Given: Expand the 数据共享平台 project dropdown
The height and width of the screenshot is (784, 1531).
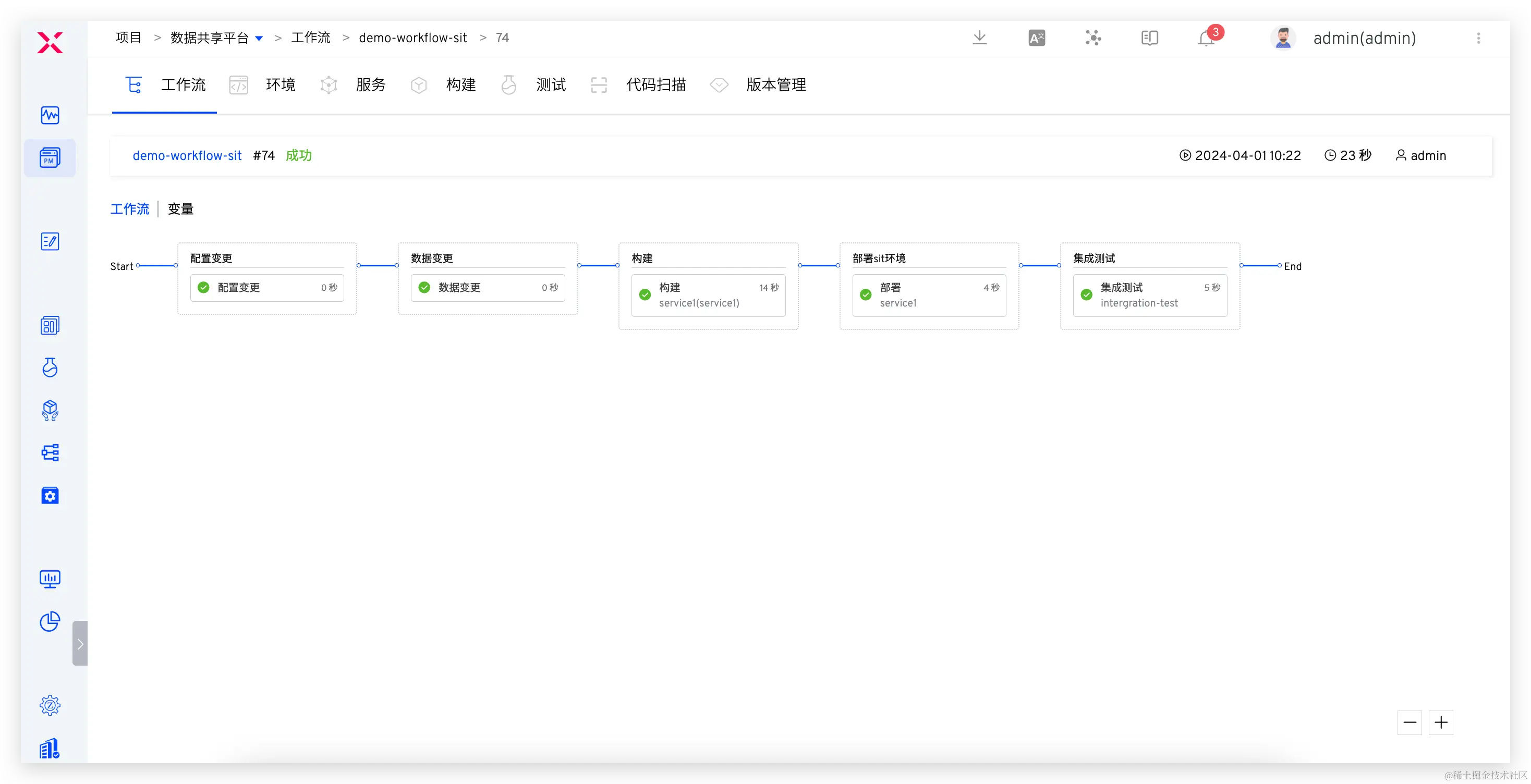Looking at the screenshot, I should tap(259, 38).
